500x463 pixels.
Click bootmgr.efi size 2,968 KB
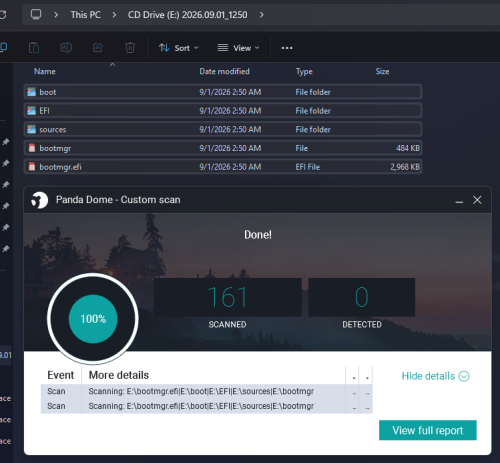[x=405, y=167]
